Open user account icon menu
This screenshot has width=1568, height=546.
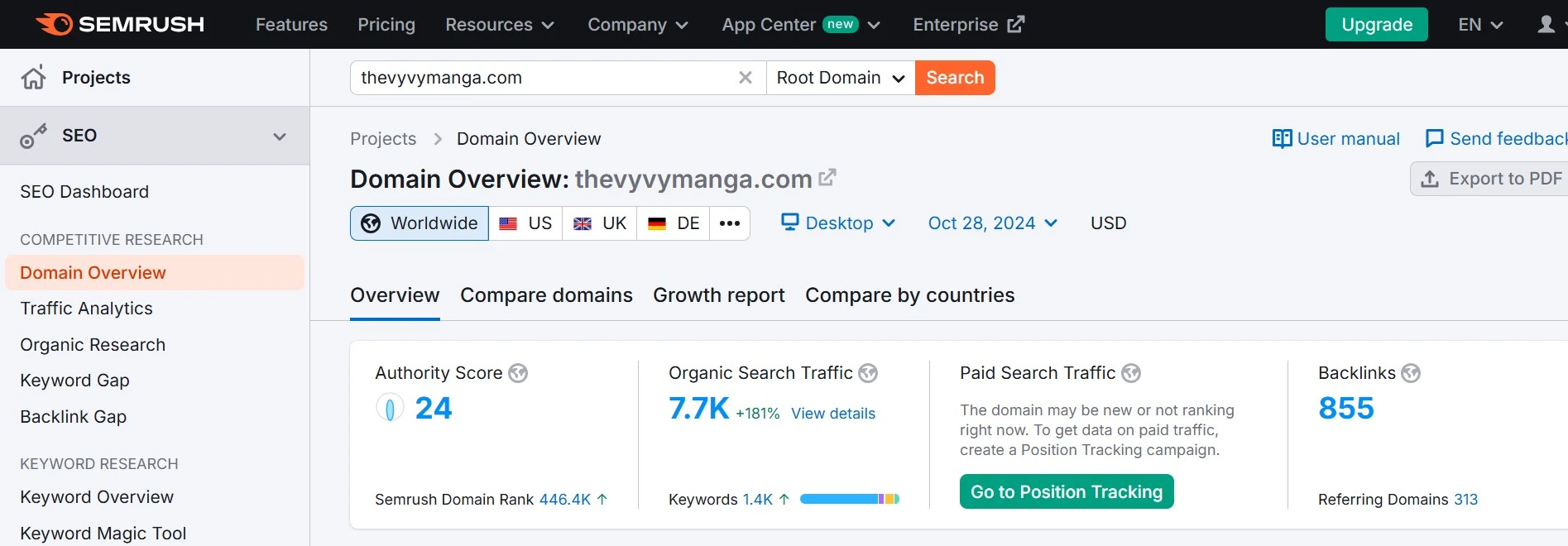coord(1546,25)
